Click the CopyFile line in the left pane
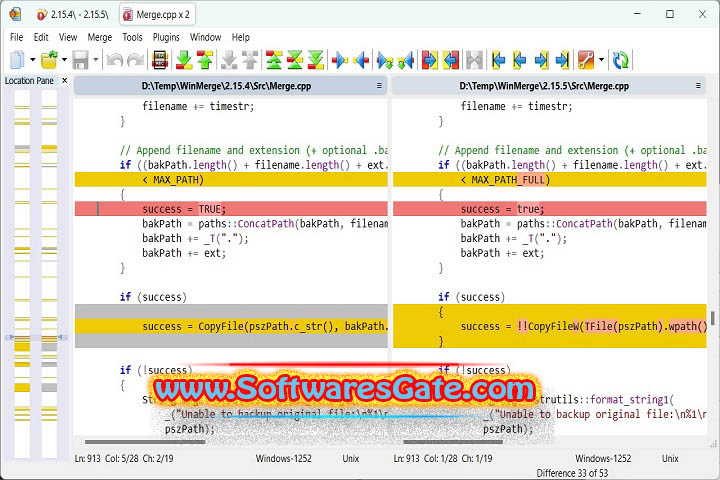This screenshot has width=720, height=480. coord(231,326)
